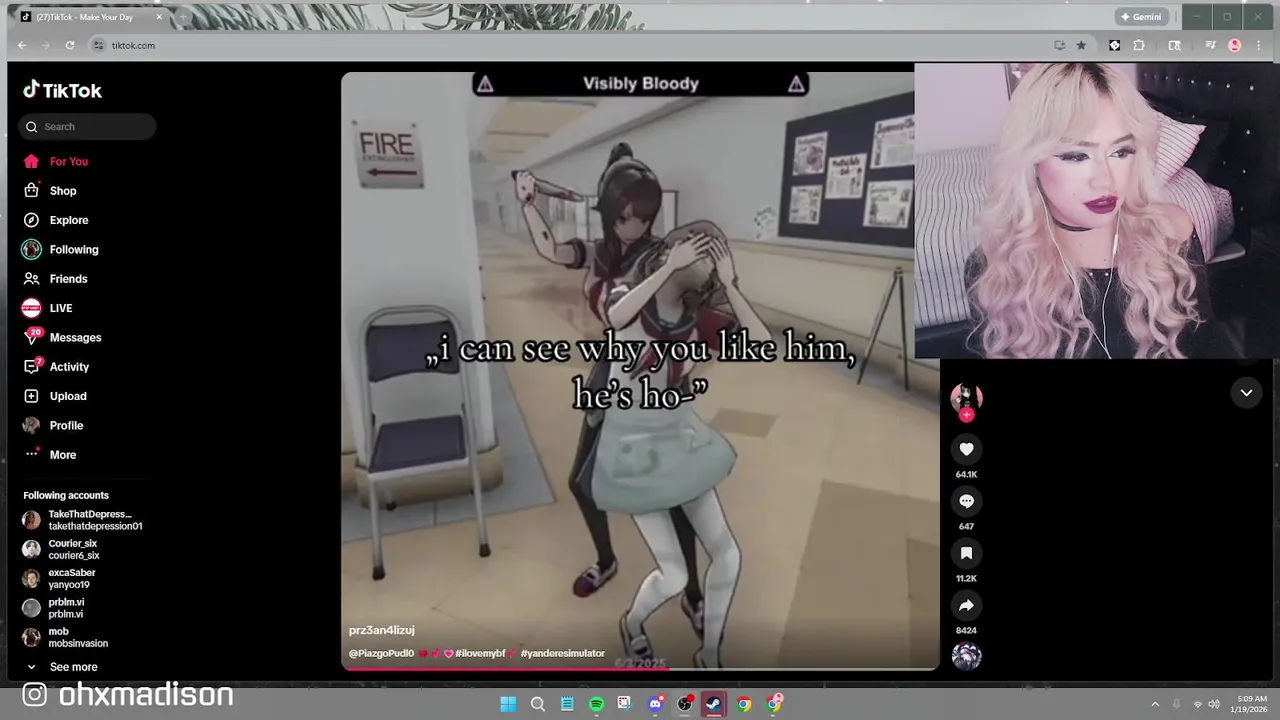Viewport: 1280px width, 720px height.
Task: Click the TikTok search field
Action: [x=87, y=126]
